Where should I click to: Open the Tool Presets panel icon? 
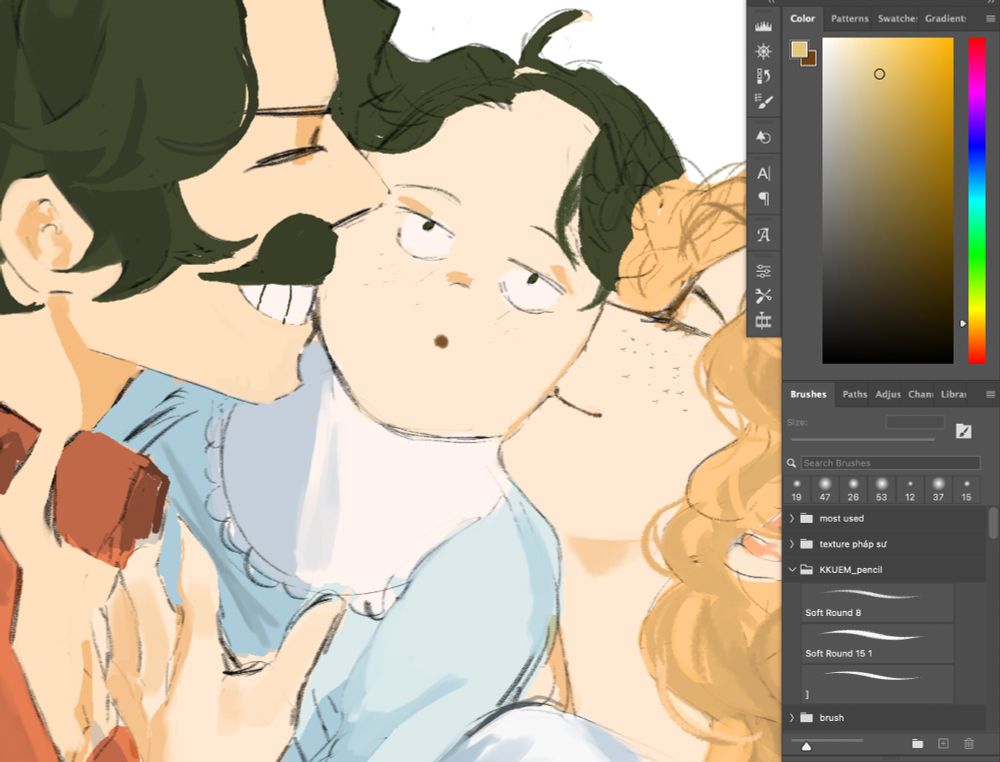pos(763,296)
